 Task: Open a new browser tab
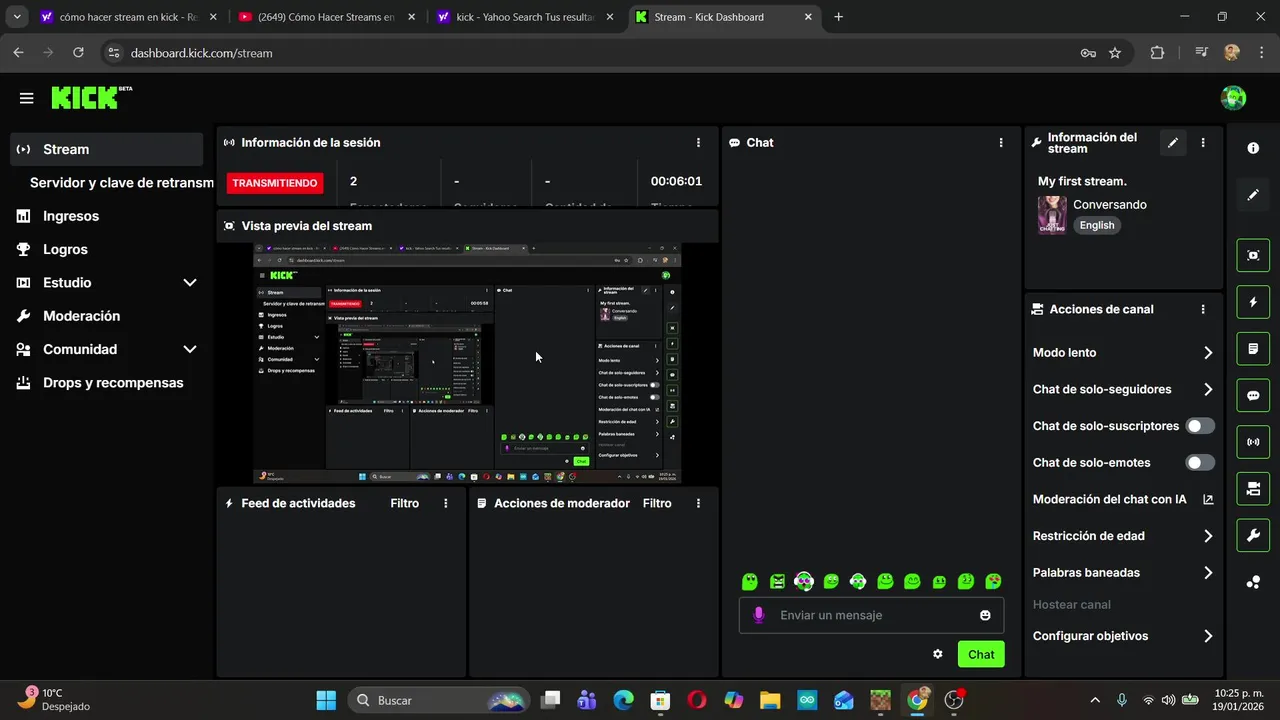(838, 17)
